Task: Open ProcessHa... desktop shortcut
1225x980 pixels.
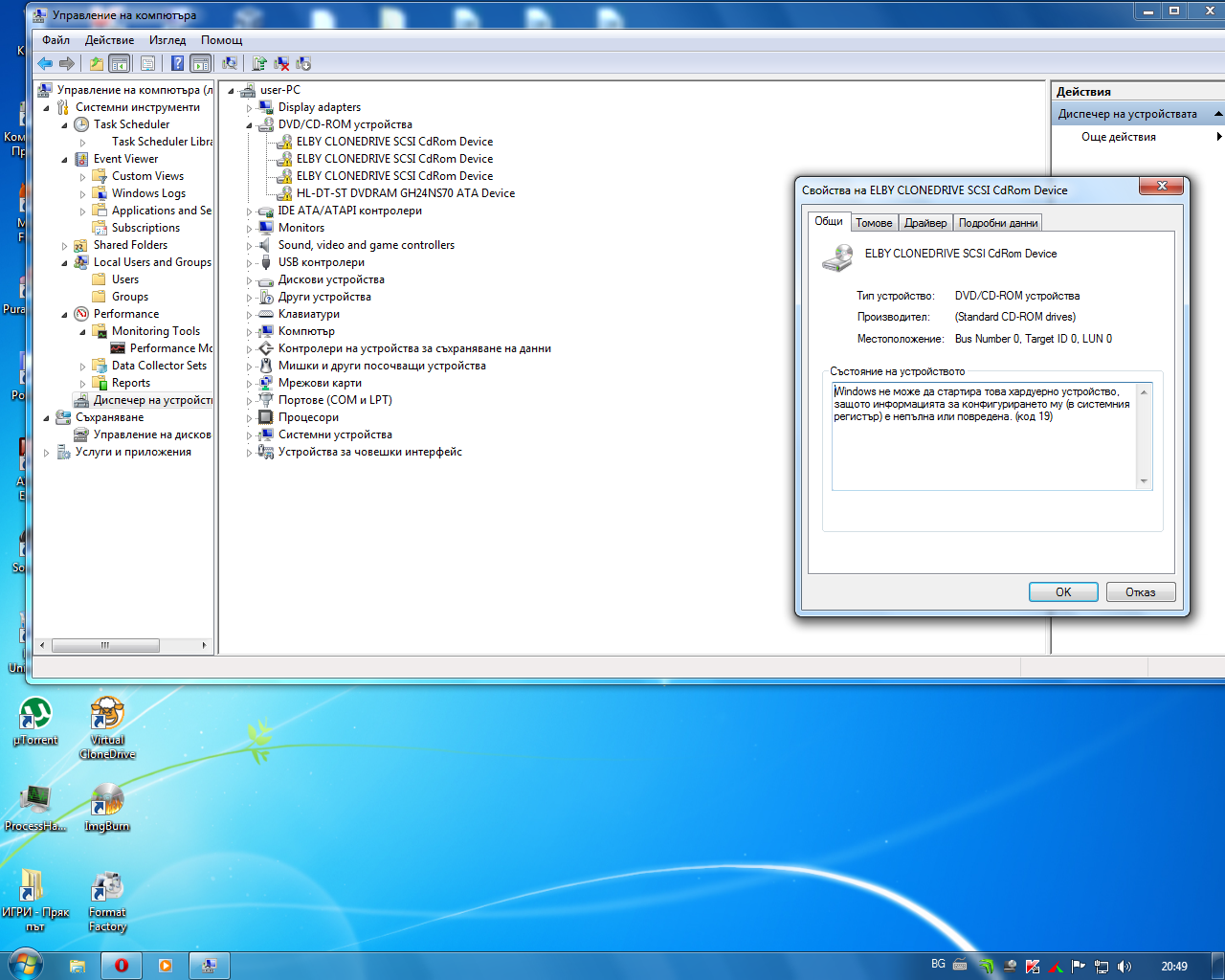Action: point(35,808)
